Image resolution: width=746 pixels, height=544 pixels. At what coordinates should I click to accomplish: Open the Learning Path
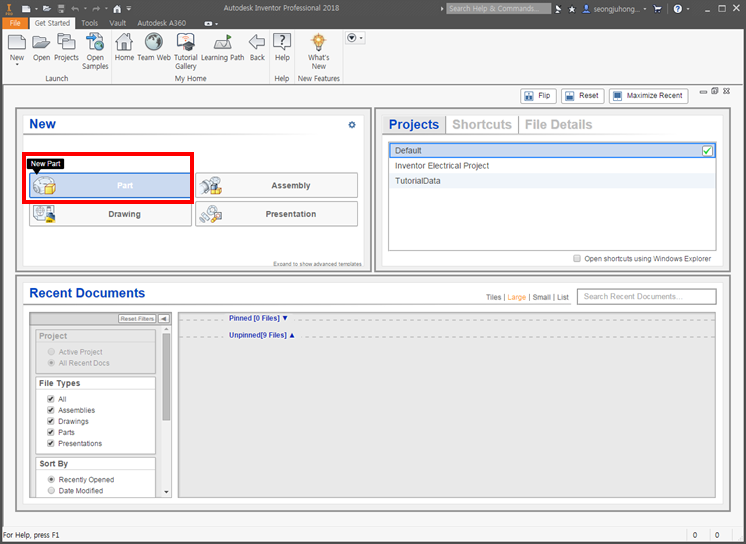[x=222, y=43]
